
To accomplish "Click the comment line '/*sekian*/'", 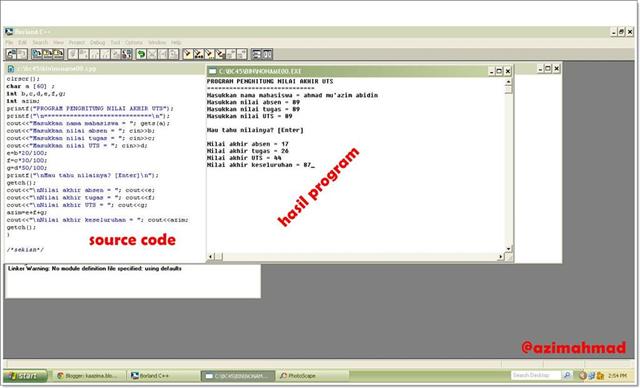I will 25,249.
